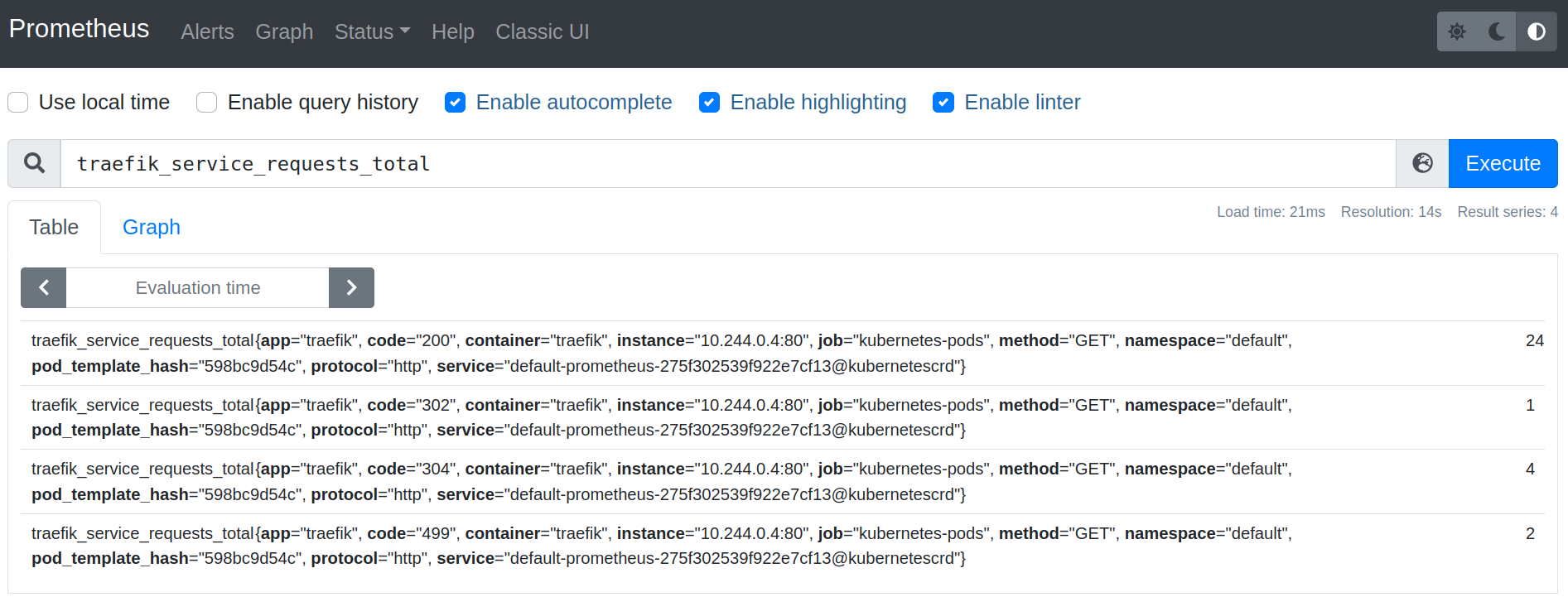The width and height of the screenshot is (1568, 597).
Task: Expand the Status dropdown menu
Action: click(x=372, y=31)
